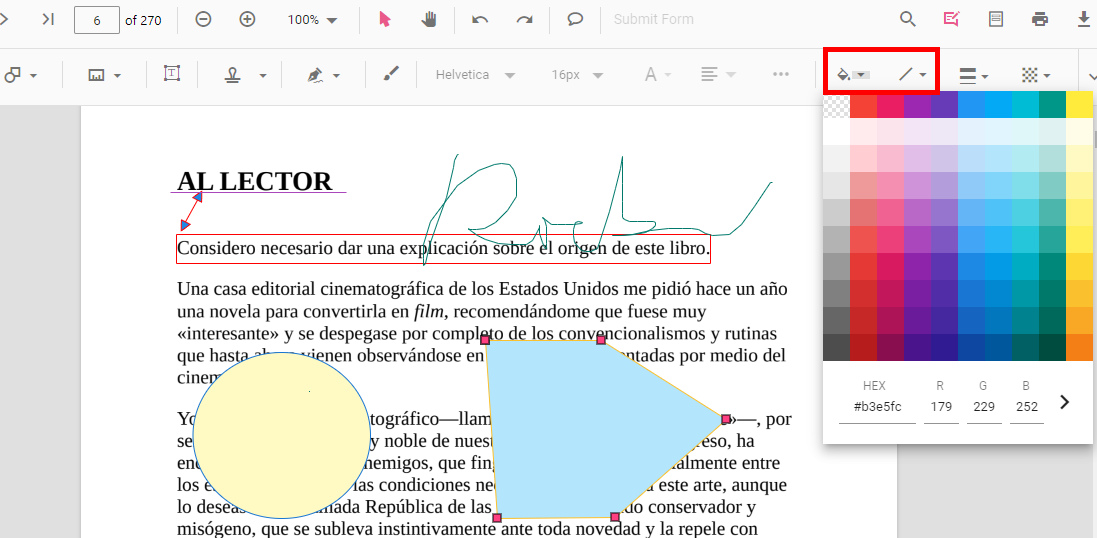Print the document
1097x538 pixels.
pyautogui.click(x=1040, y=19)
